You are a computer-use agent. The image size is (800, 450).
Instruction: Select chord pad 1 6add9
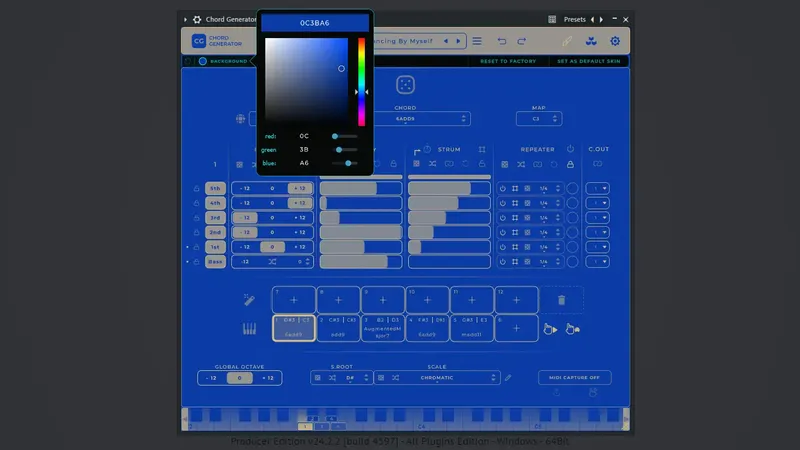pos(293,328)
